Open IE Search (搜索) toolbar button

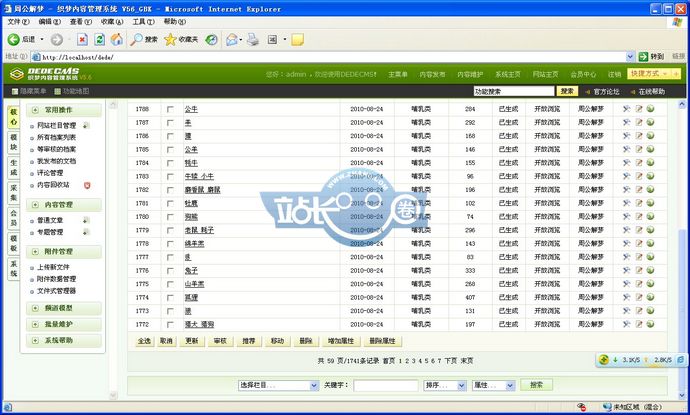(x=144, y=40)
